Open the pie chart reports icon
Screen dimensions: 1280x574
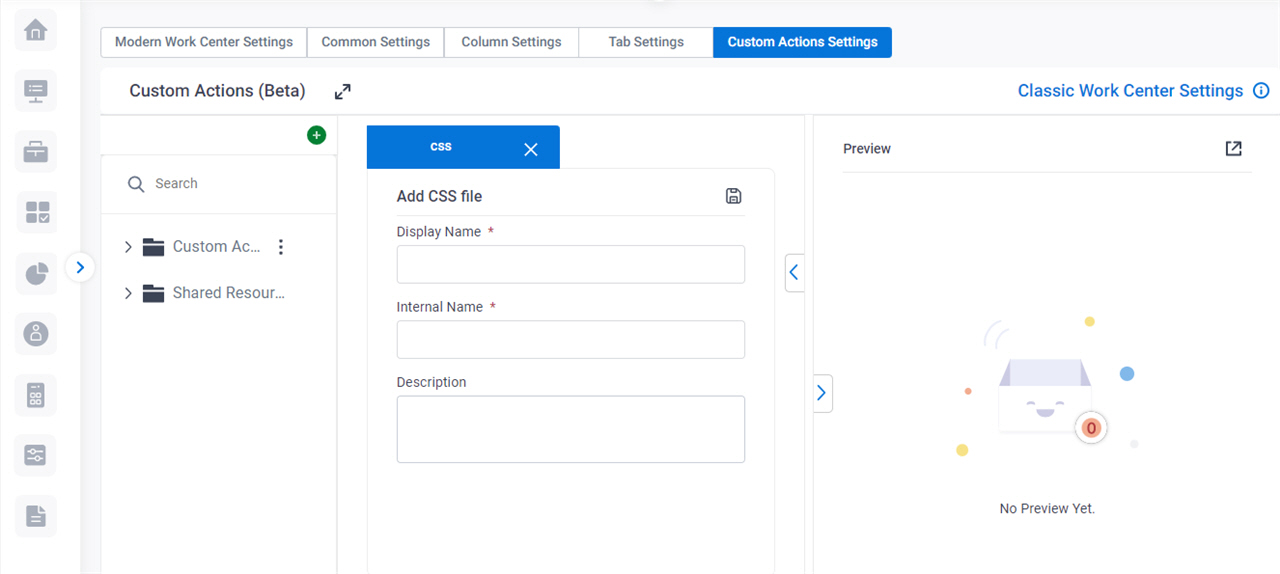pos(36,274)
